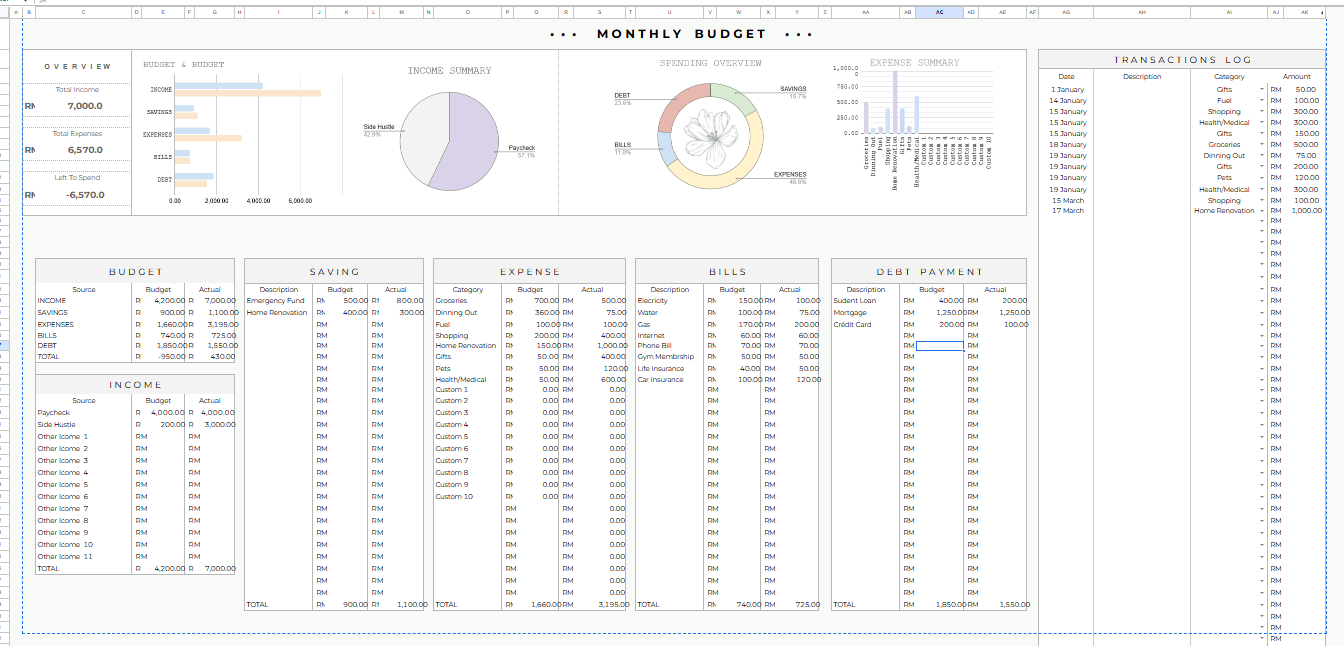This screenshot has width=1344, height=646.
Task: Select column header AH
Action: [x=1141, y=12]
